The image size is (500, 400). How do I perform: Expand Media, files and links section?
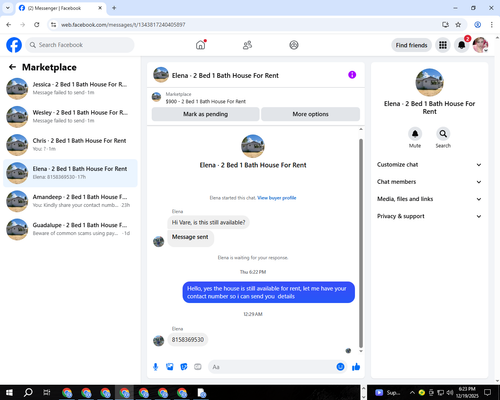click(x=429, y=199)
